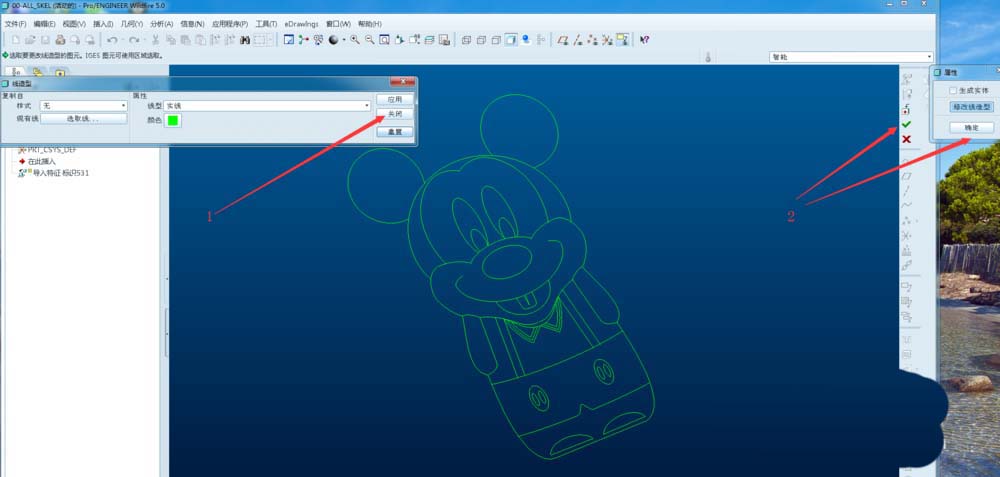Viewport: 1000px width, 477px height.
Task: Click the redo arrow icon
Action: coord(133,40)
